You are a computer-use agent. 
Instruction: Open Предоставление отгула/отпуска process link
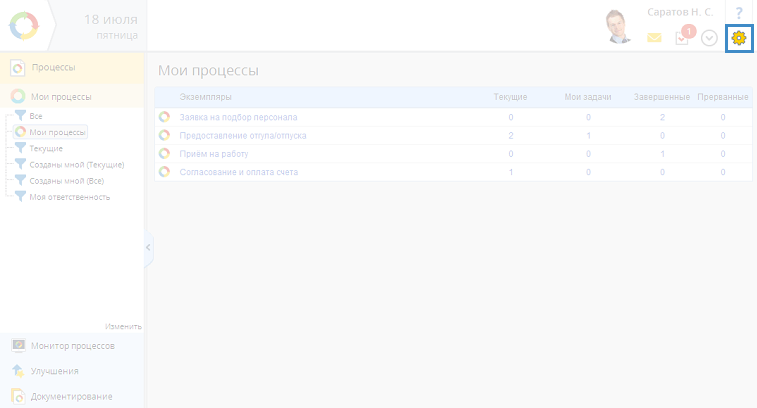click(242, 135)
